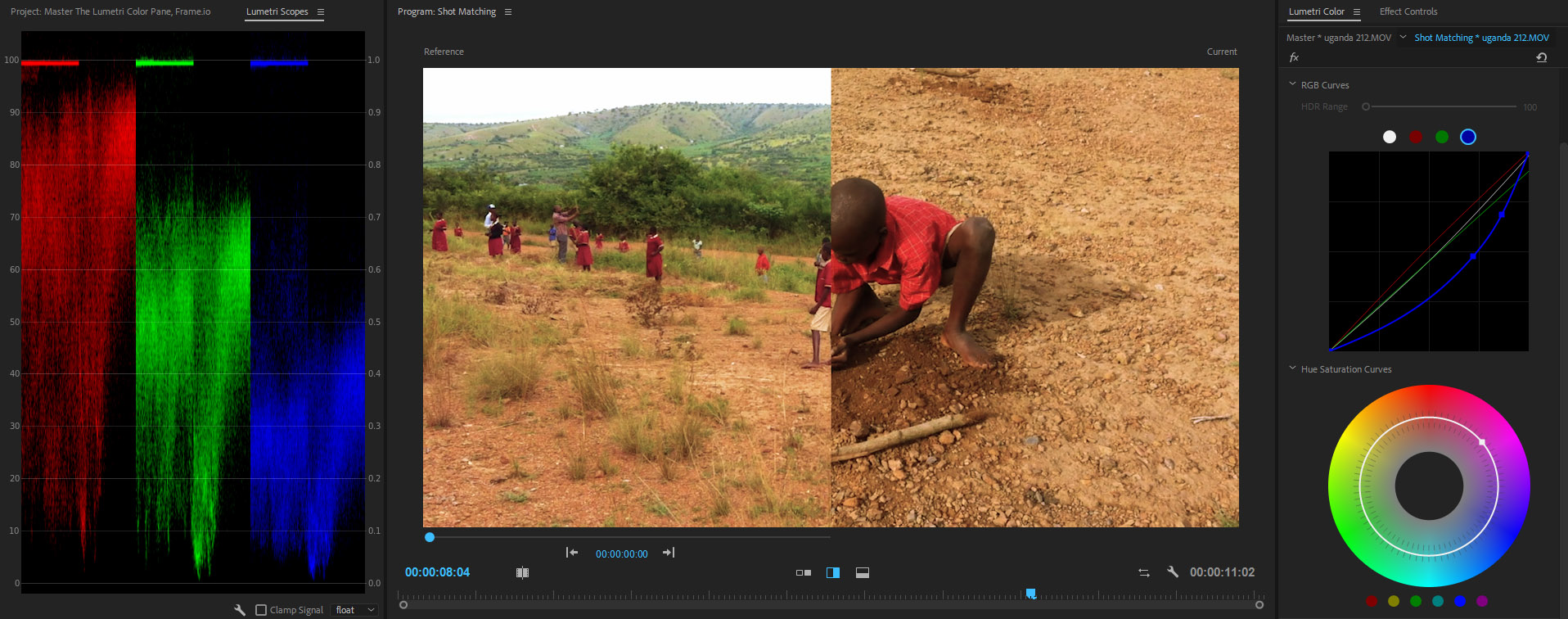Viewport: 1568px width, 619px height.
Task: Collapse the Hue Saturation Curves section
Action: [x=1292, y=368]
